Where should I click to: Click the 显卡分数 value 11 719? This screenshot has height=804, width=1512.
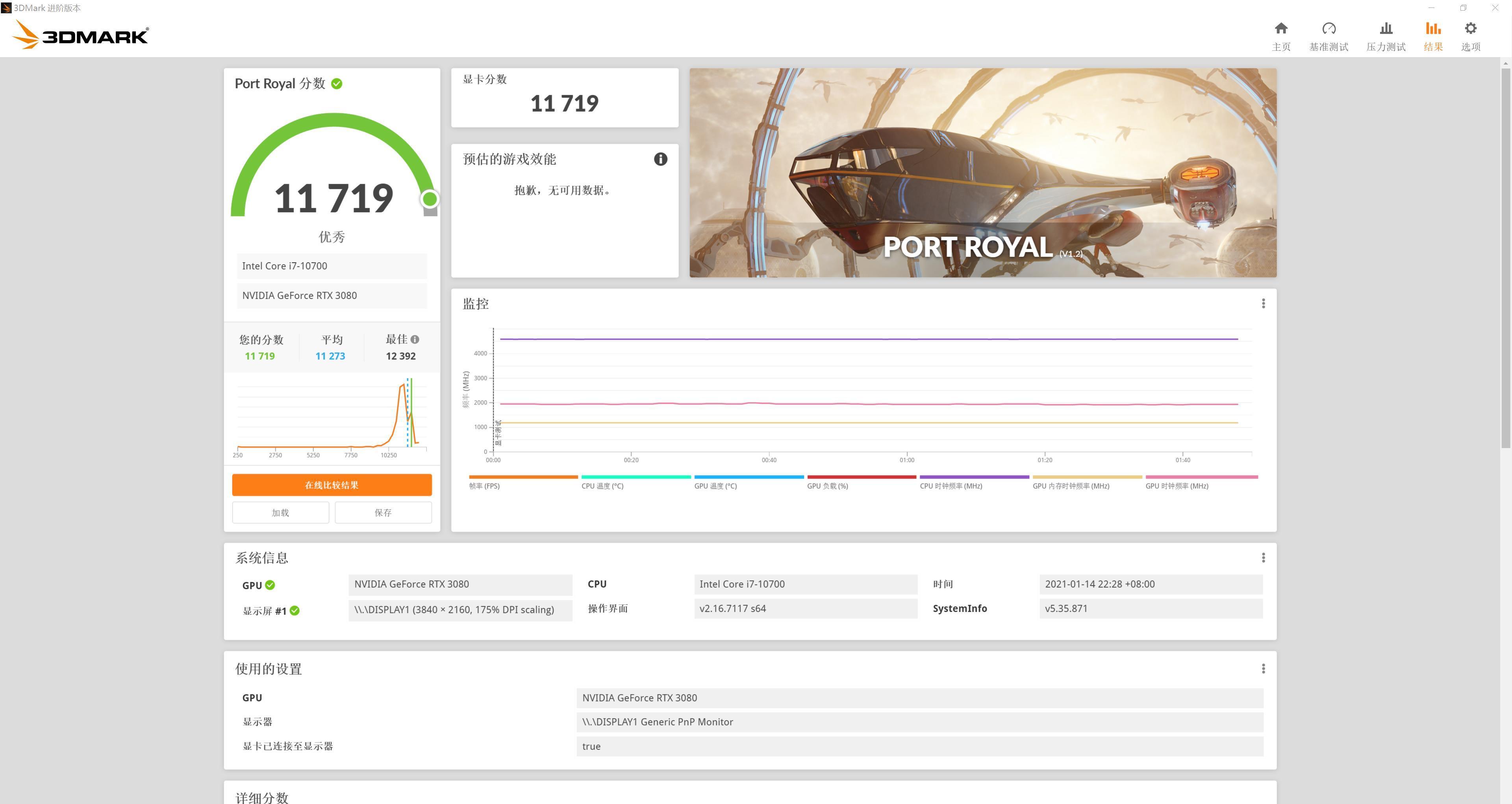564,104
